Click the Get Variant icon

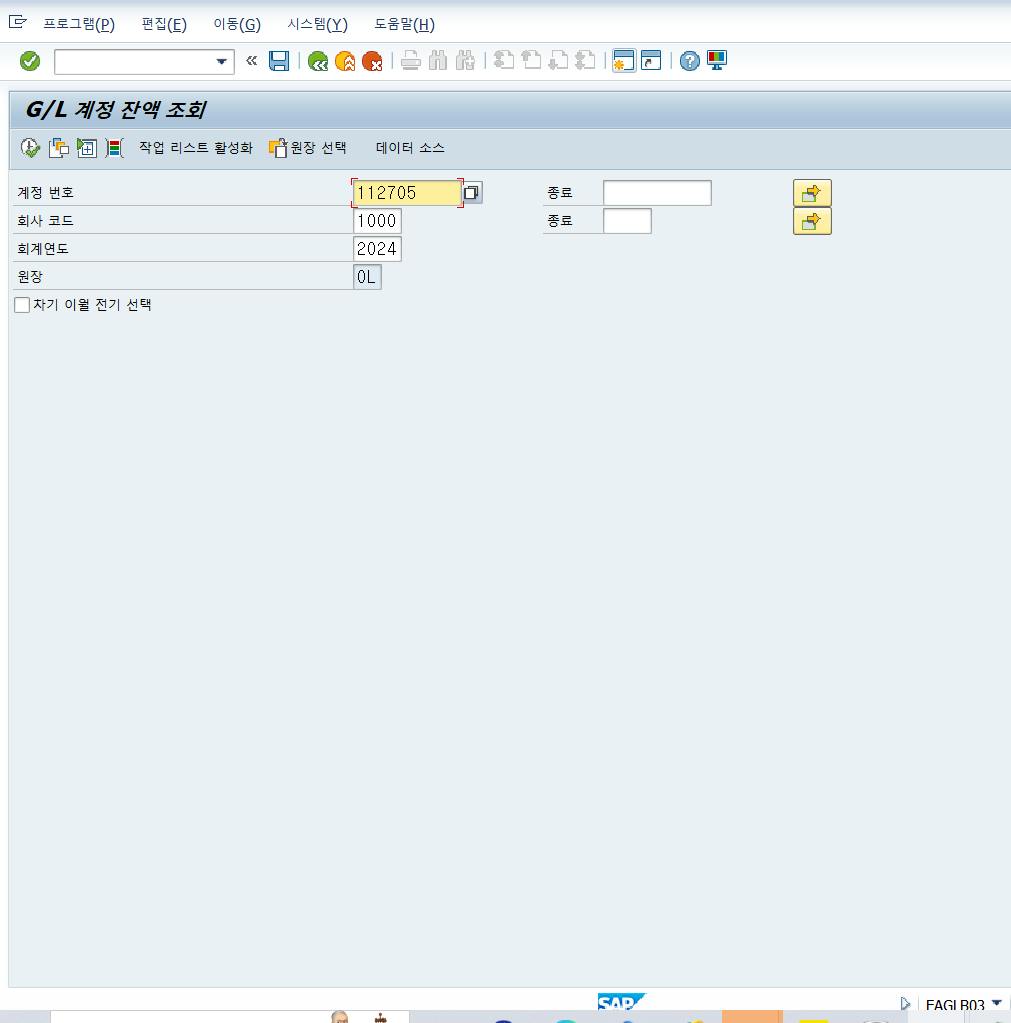pyautogui.click(x=59, y=148)
